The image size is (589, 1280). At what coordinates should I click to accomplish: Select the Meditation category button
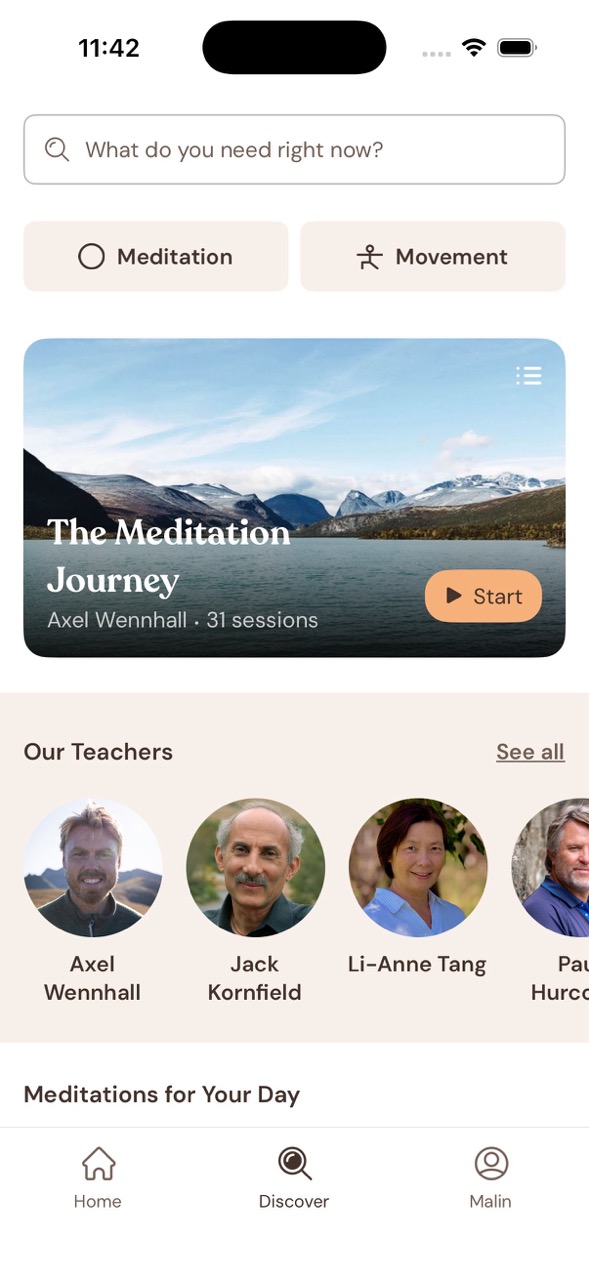pyautogui.click(x=156, y=257)
